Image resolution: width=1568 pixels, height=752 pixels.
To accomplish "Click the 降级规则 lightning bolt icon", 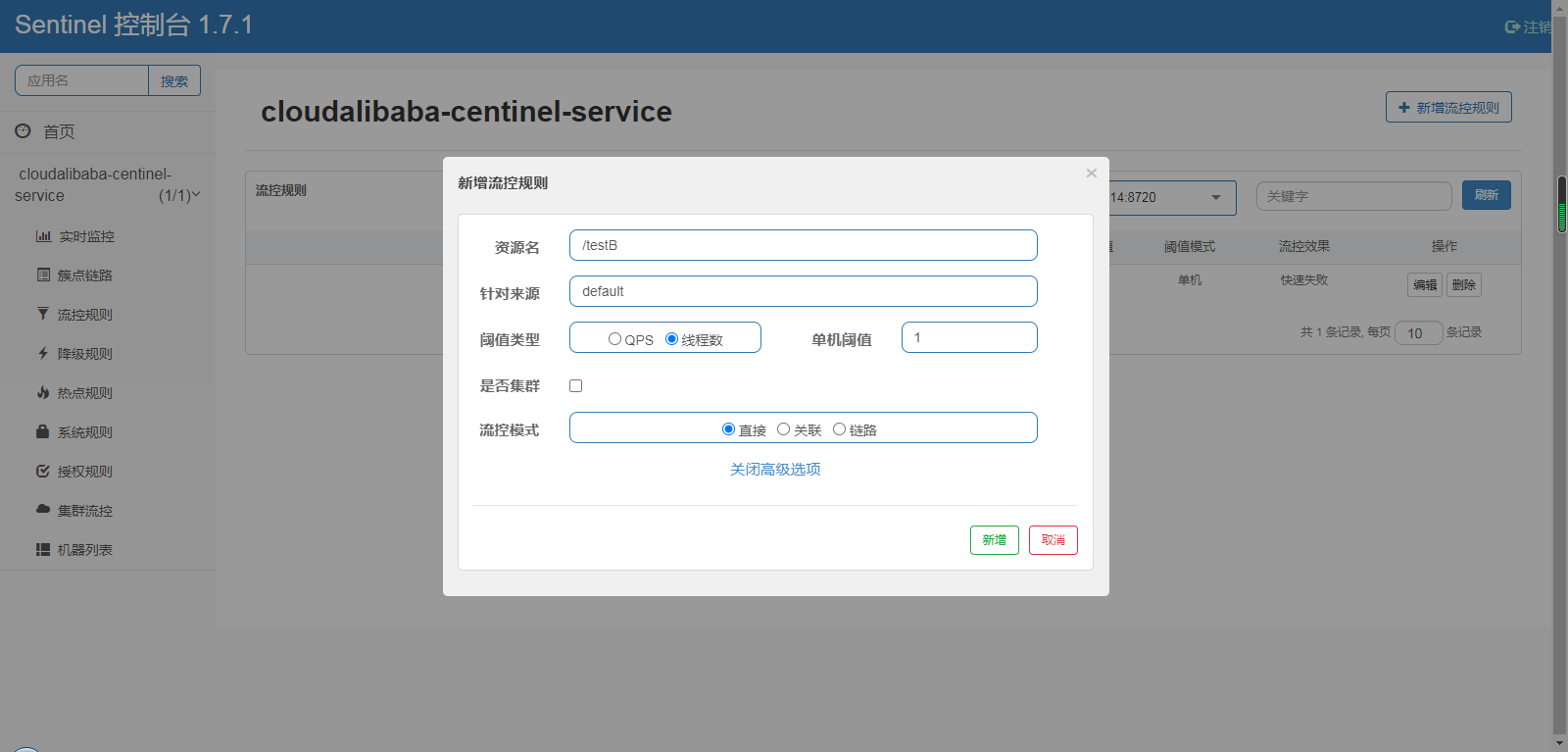I will point(43,353).
